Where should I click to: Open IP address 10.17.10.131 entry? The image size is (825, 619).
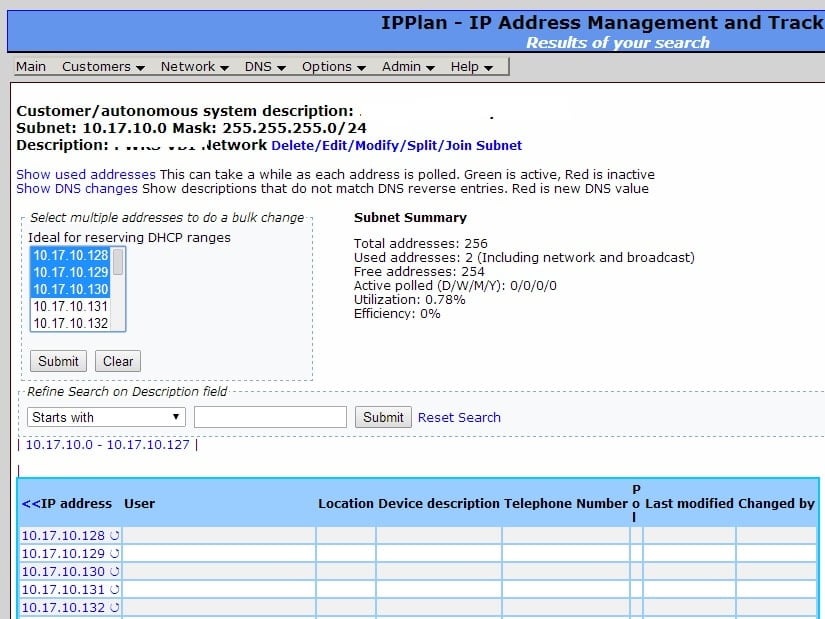tap(63, 590)
